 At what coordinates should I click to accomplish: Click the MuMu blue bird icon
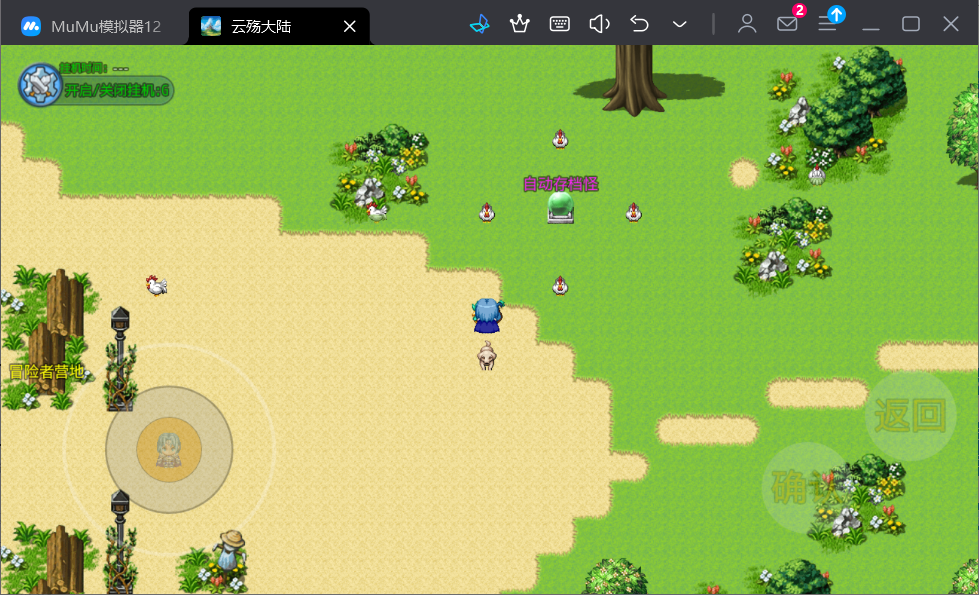tap(480, 24)
